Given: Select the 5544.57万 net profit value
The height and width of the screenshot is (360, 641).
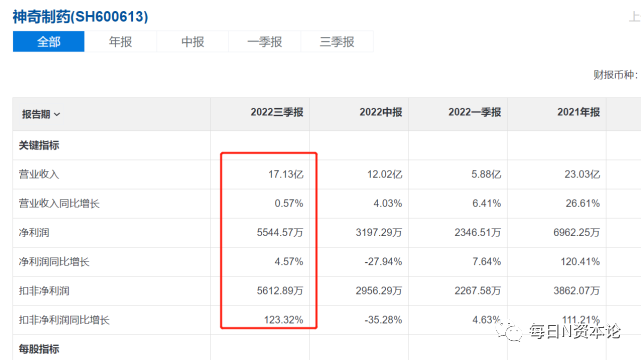Looking at the screenshot, I should coord(280,233).
